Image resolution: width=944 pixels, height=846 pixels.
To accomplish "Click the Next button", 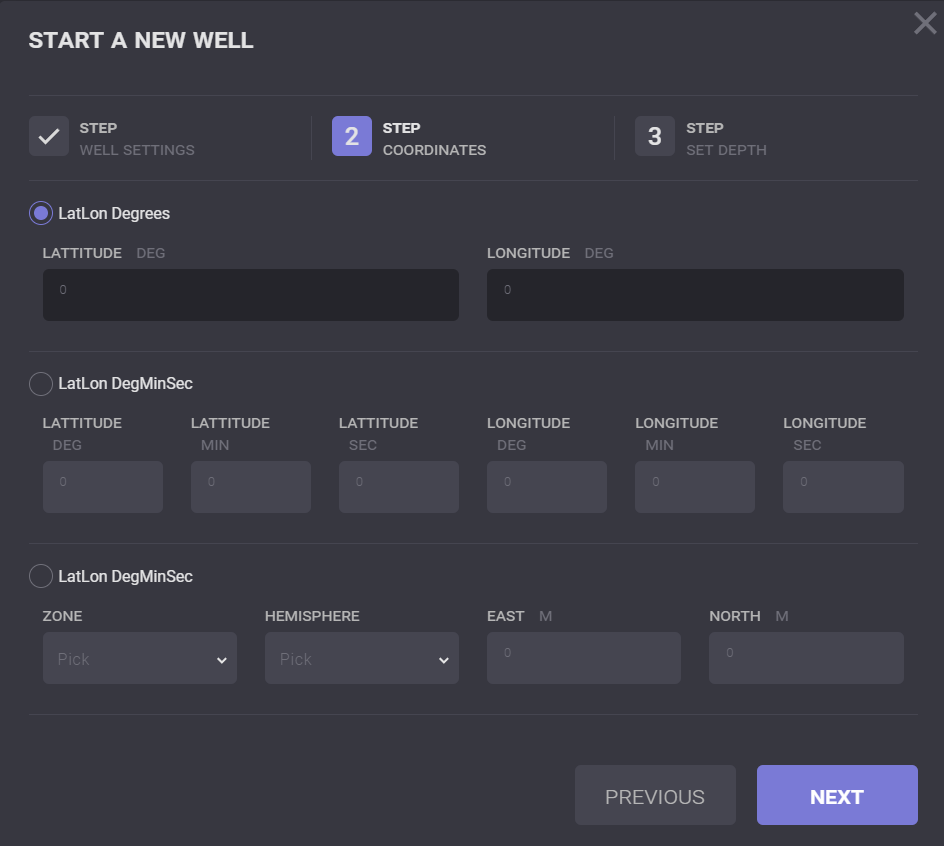I will click(x=836, y=795).
